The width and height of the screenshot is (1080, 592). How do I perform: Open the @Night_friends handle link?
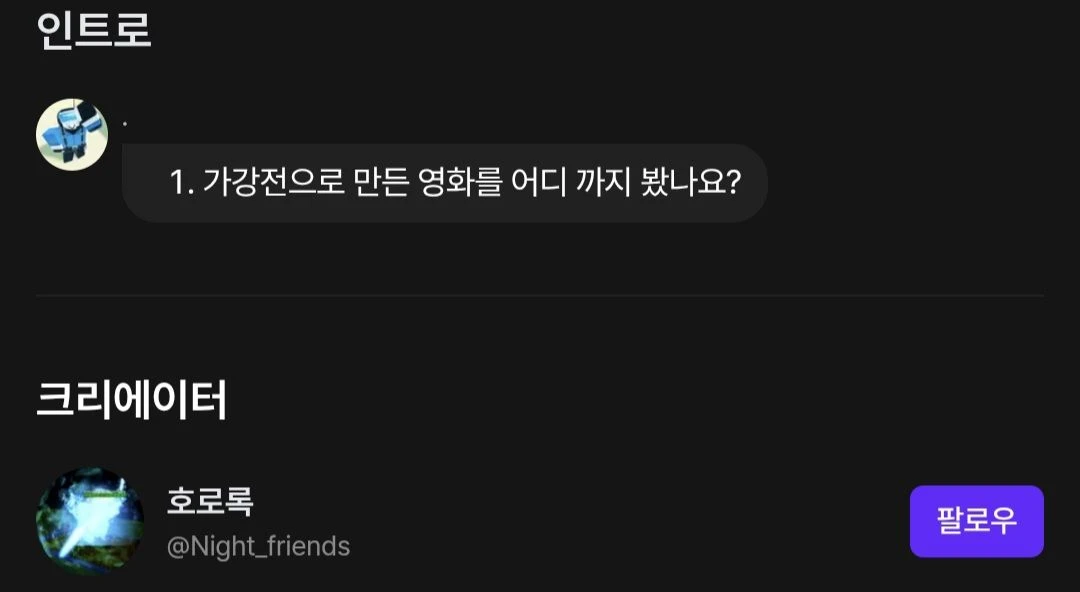[258, 546]
